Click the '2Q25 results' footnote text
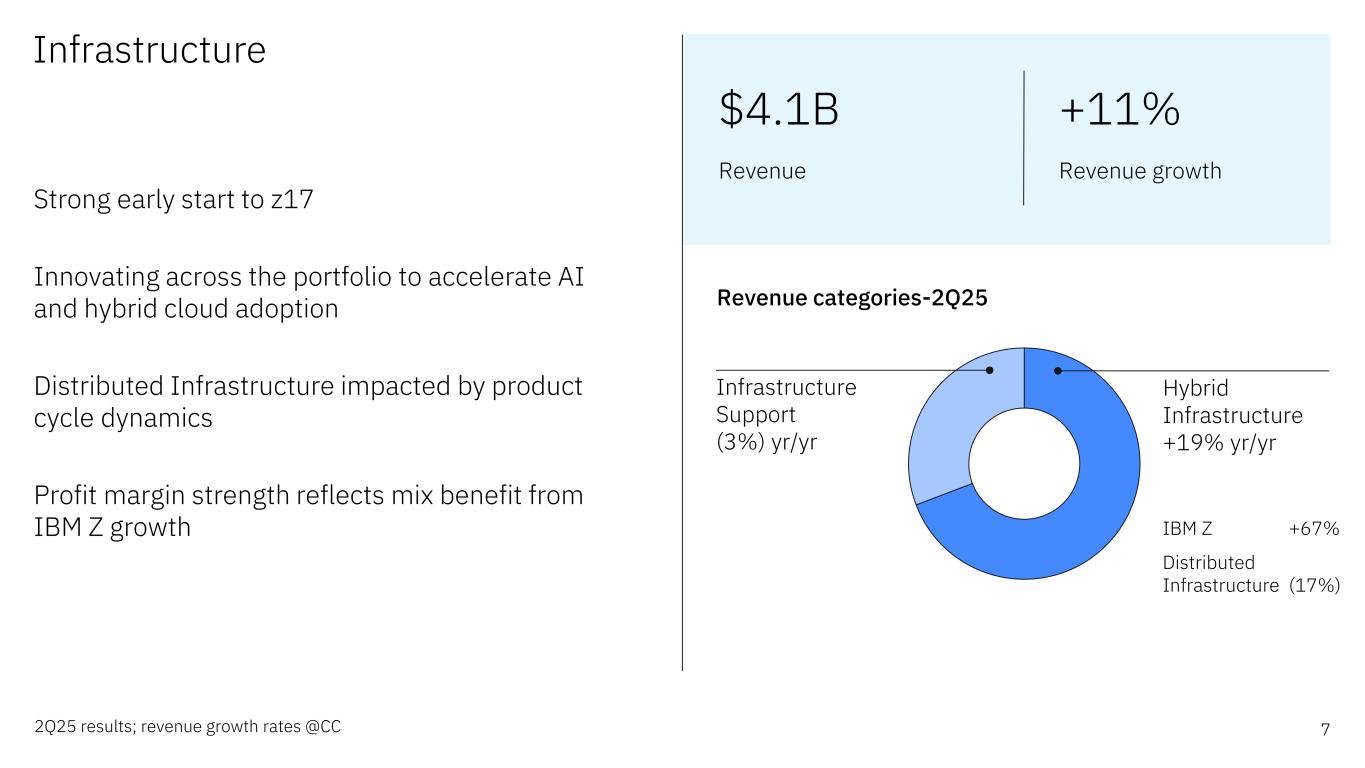Viewport: 1365px width, 768px height. click(187, 728)
